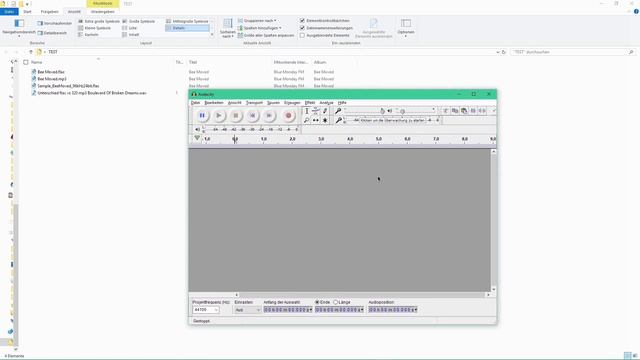This screenshot has height=360, width=640.
Task: Open Analyse menu in Audacity
Action: coord(327,103)
